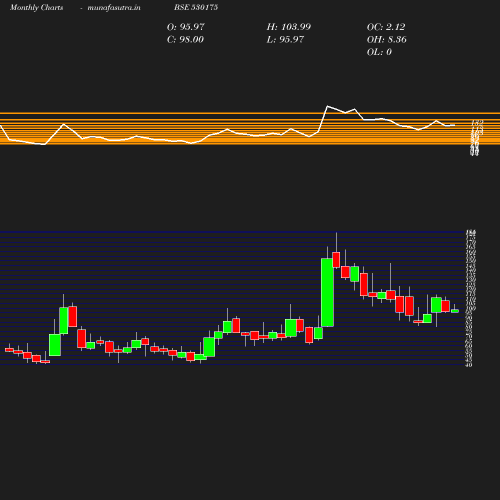Click the OL: 0 reading
Viewport: 500px width, 500px height.
[x=379, y=52]
